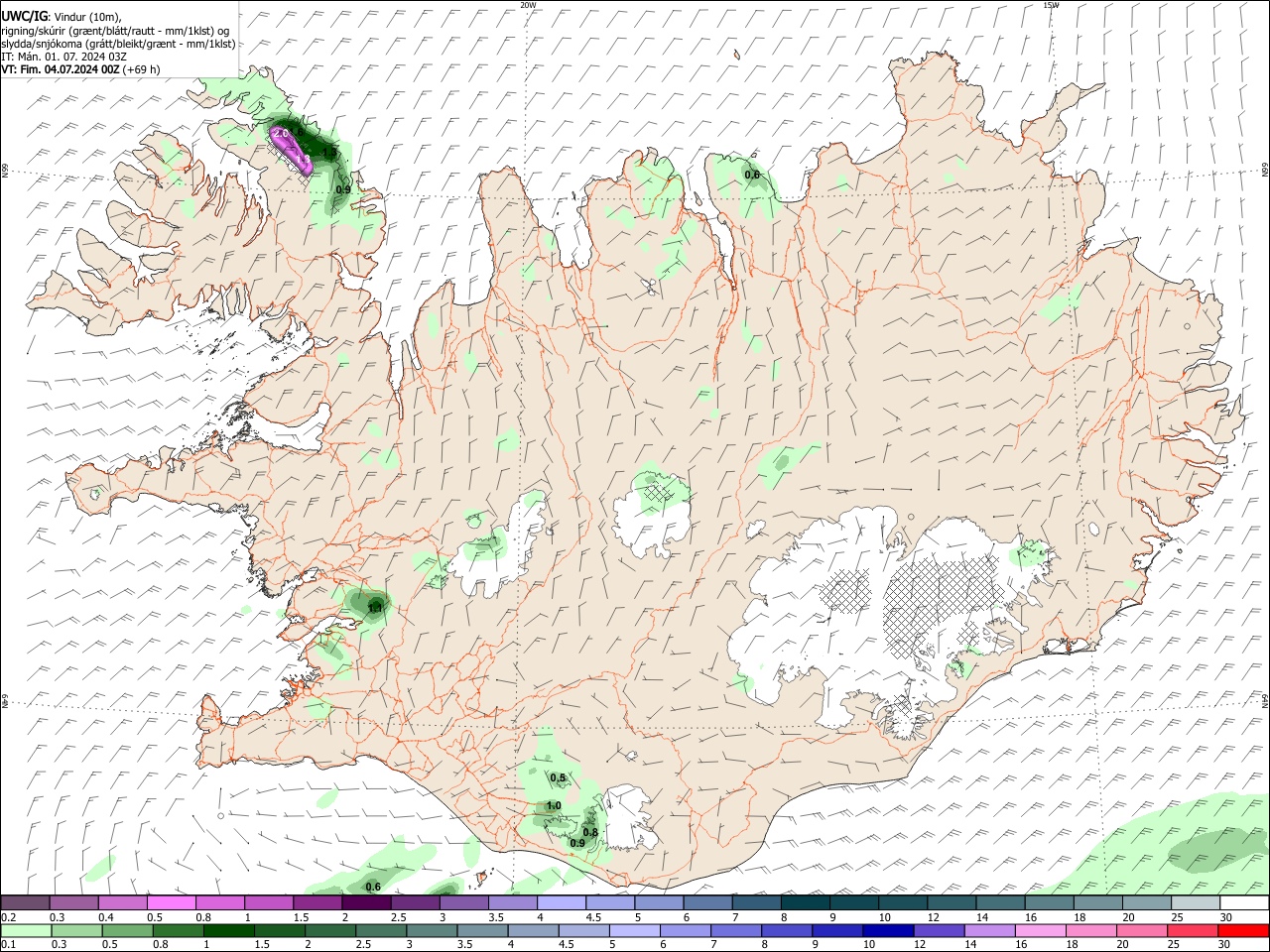Click the purple snowfall patch in the Westfjords
The height and width of the screenshot is (952, 1270).
pos(294,149)
